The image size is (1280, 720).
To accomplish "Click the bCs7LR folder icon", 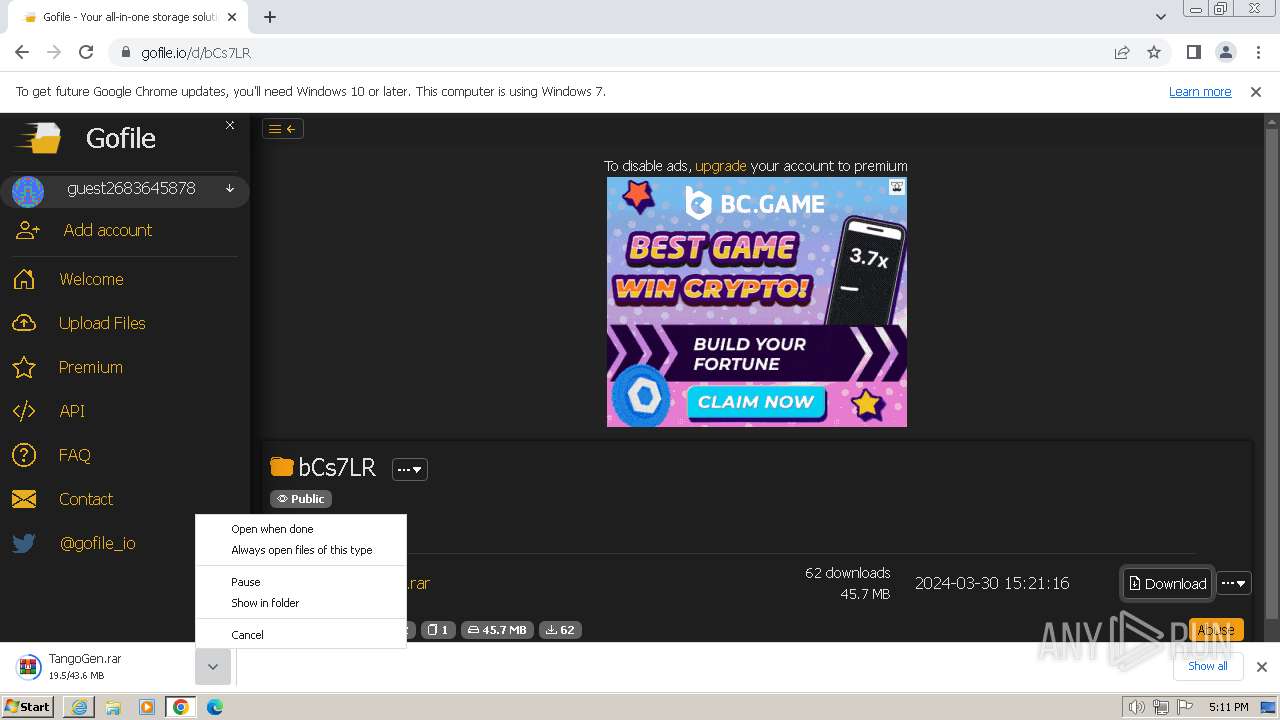I will pos(282,467).
